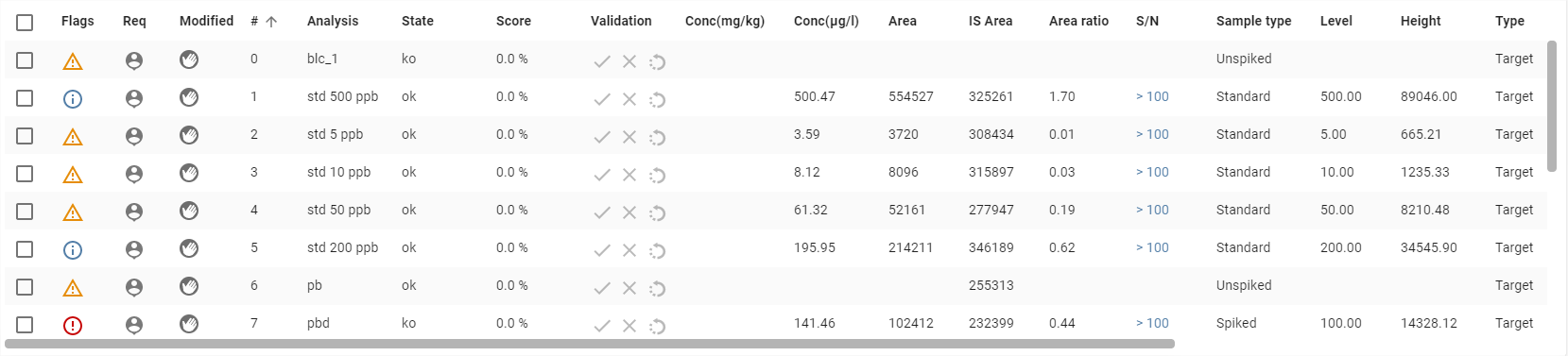Click the Sample type column header
This screenshot has height=356, width=1568.
[1253, 21]
